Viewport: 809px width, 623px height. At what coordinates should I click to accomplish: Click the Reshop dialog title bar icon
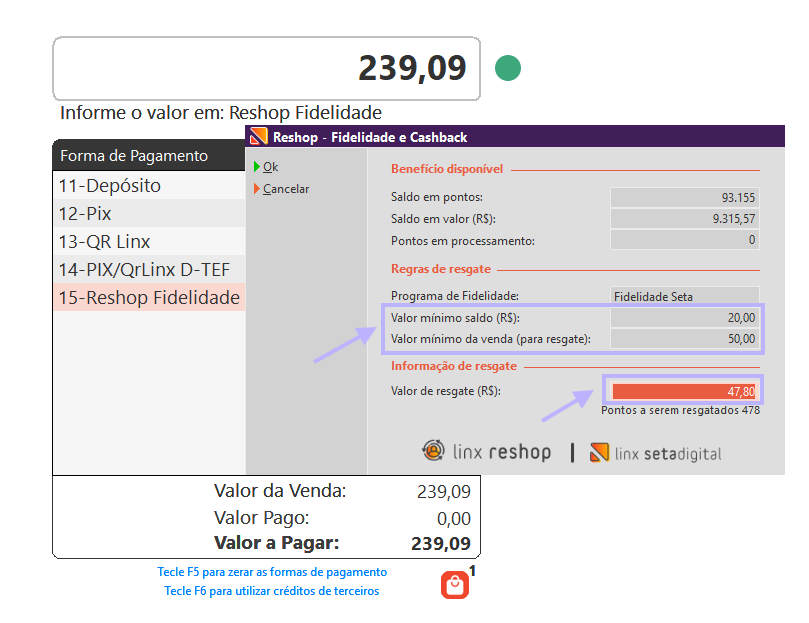[x=258, y=137]
